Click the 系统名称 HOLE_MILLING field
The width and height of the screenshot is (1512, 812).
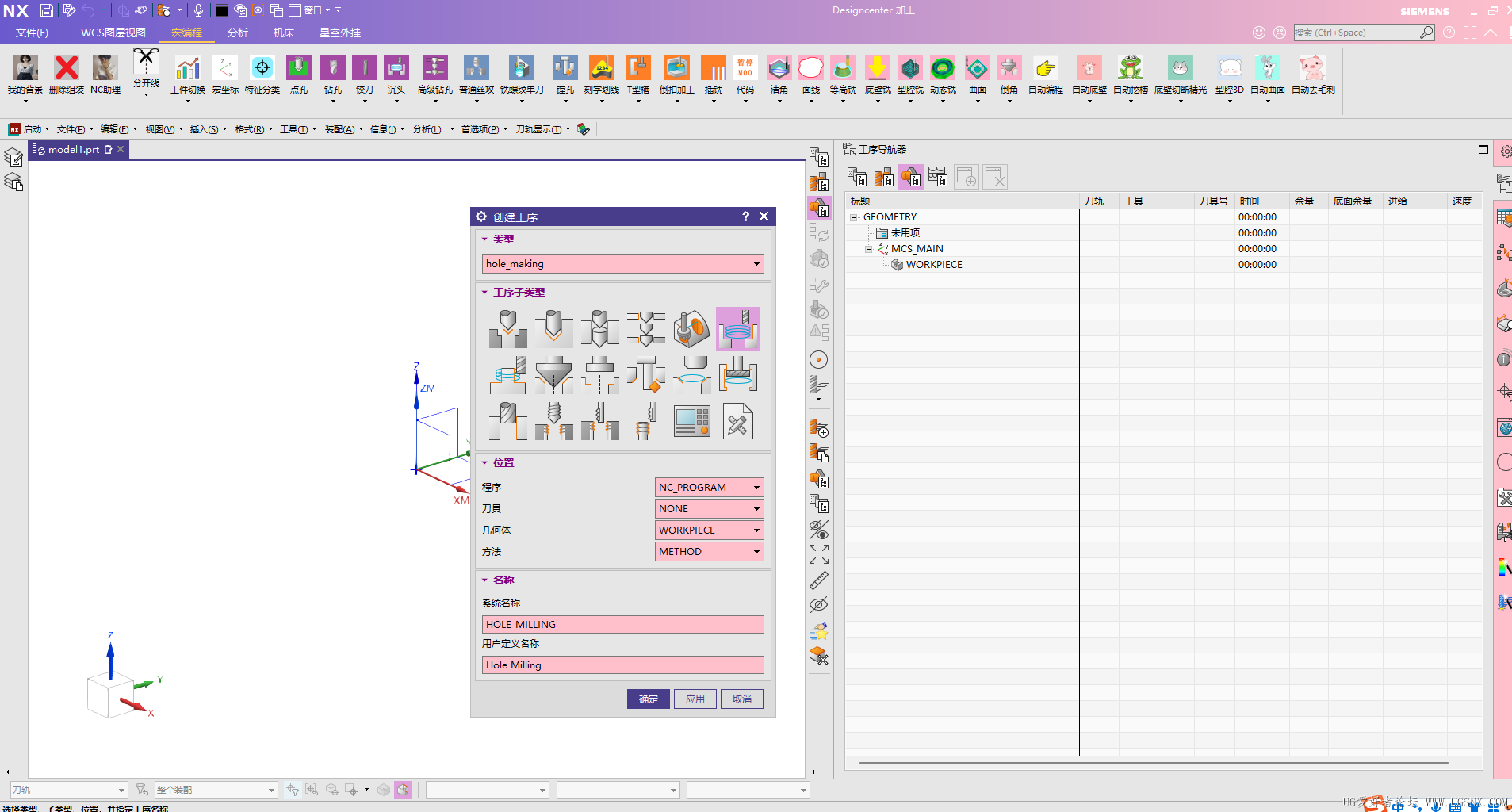click(623, 624)
